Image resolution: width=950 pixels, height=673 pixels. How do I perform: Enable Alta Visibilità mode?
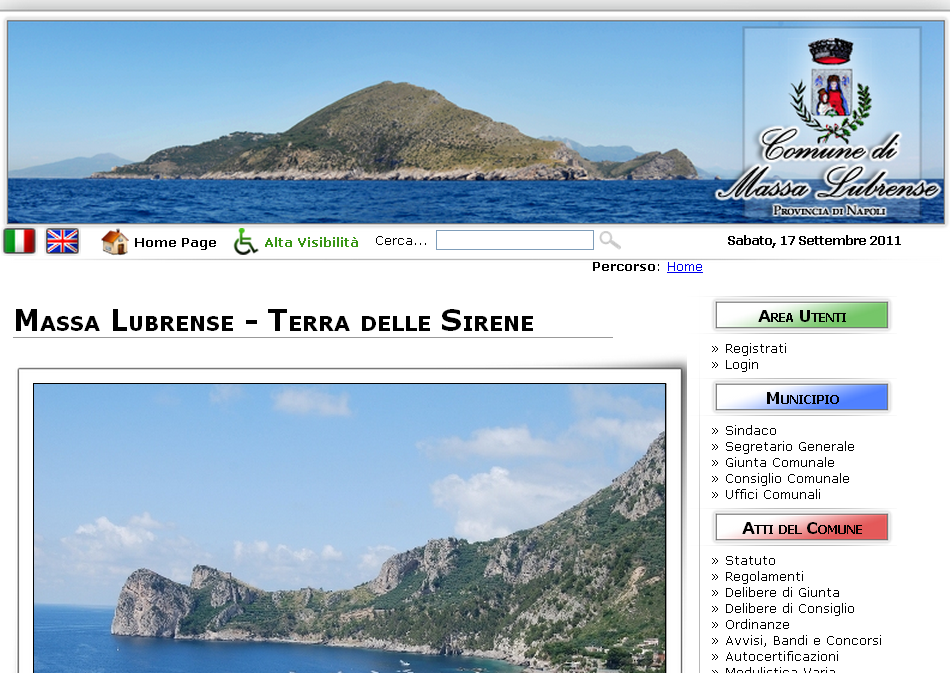tap(311, 242)
